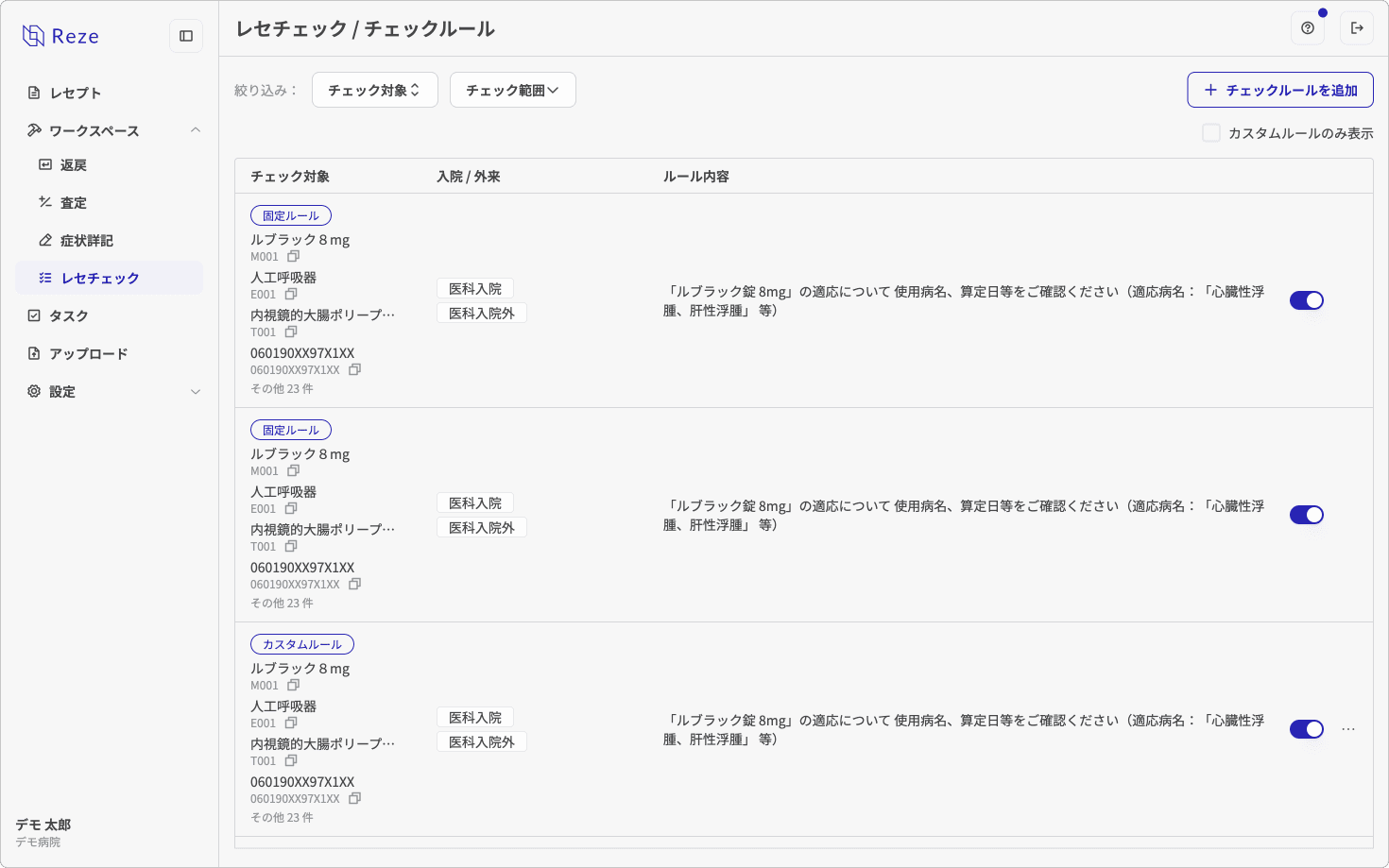Click the 返戻 icon in the workspace section

[44, 164]
